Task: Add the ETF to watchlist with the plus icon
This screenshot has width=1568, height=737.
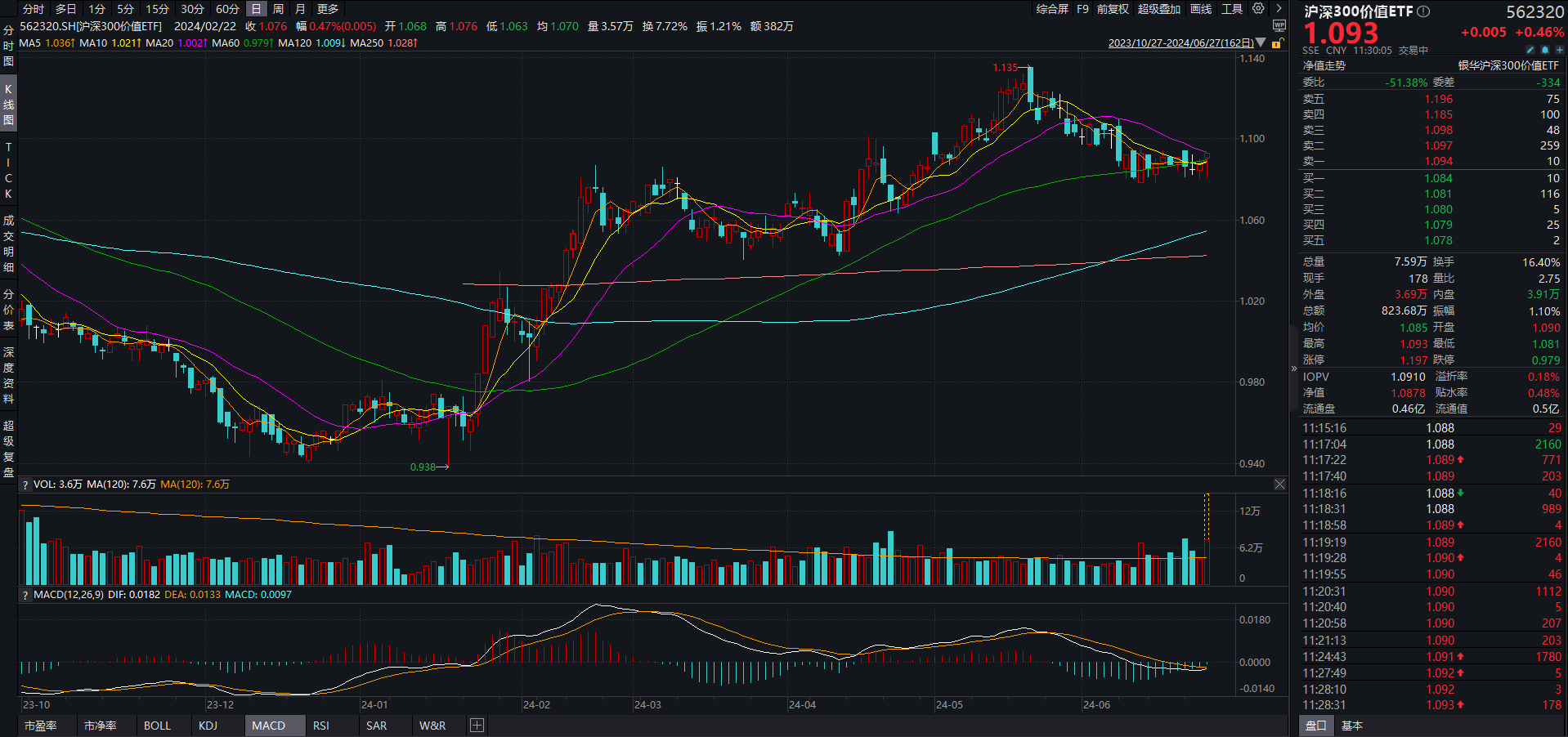Action: [1559, 50]
